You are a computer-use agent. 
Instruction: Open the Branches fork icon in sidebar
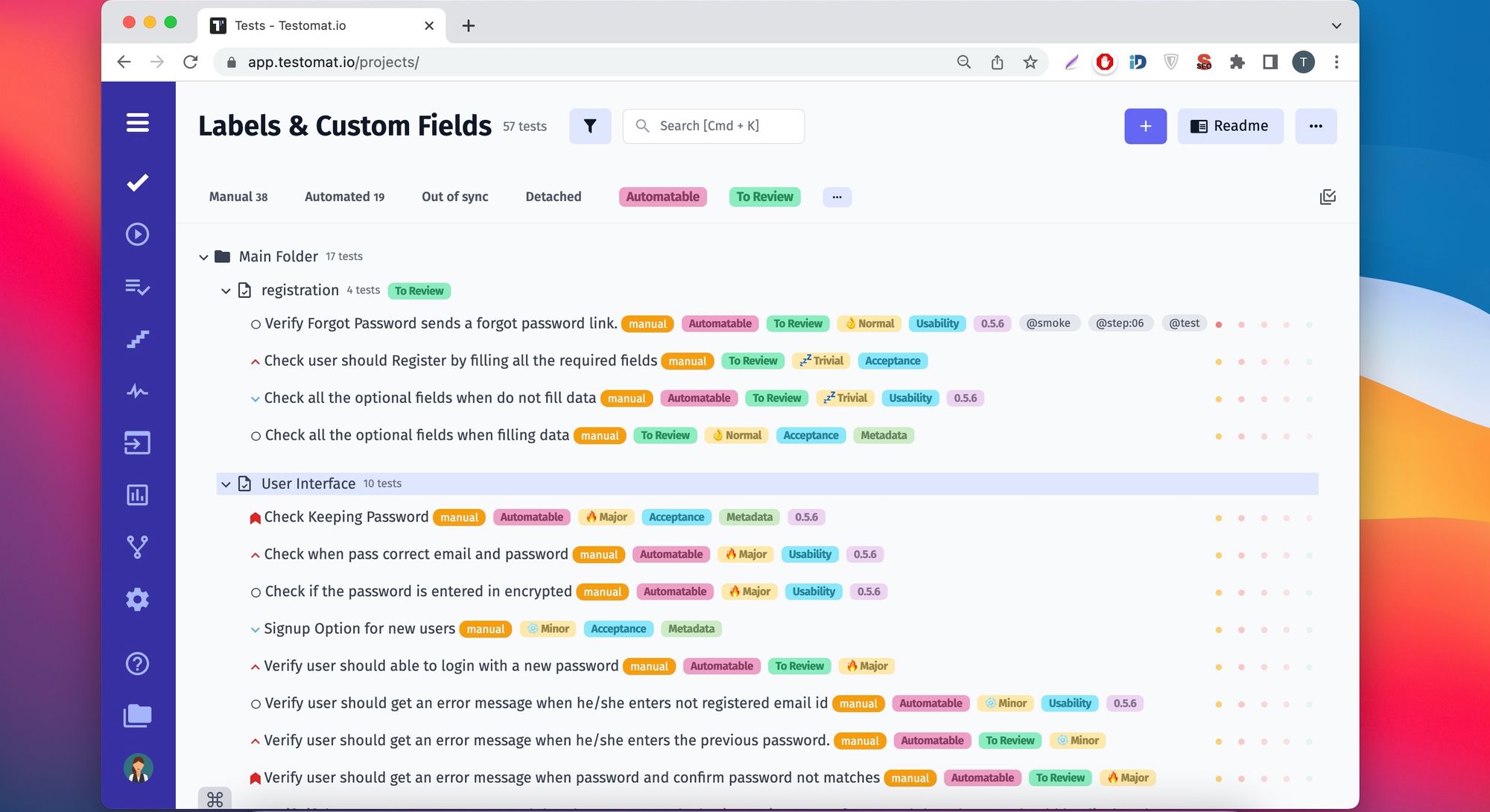click(x=138, y=547)
